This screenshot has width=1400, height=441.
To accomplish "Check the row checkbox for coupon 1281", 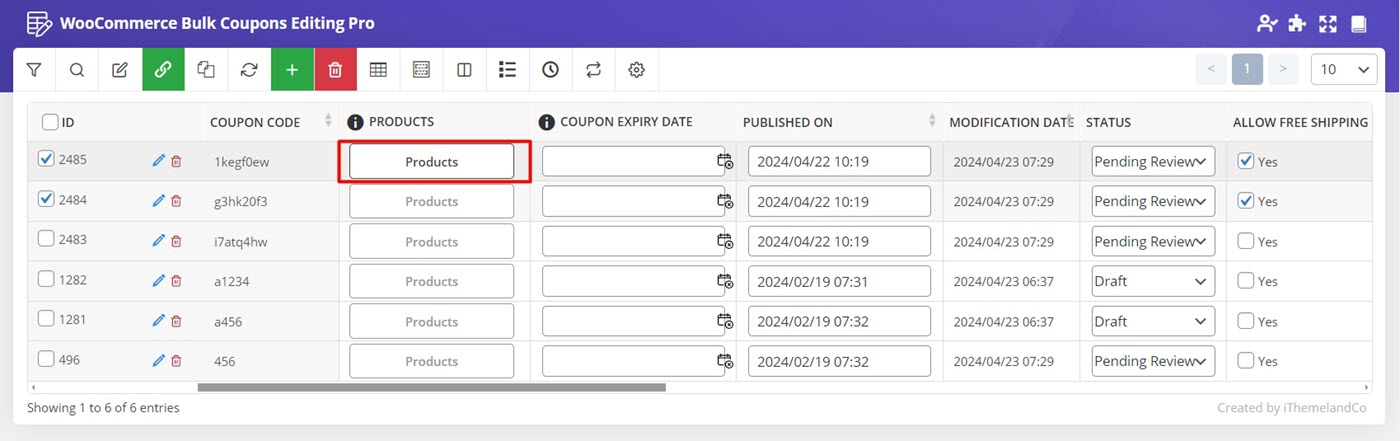I will [46, 319].
